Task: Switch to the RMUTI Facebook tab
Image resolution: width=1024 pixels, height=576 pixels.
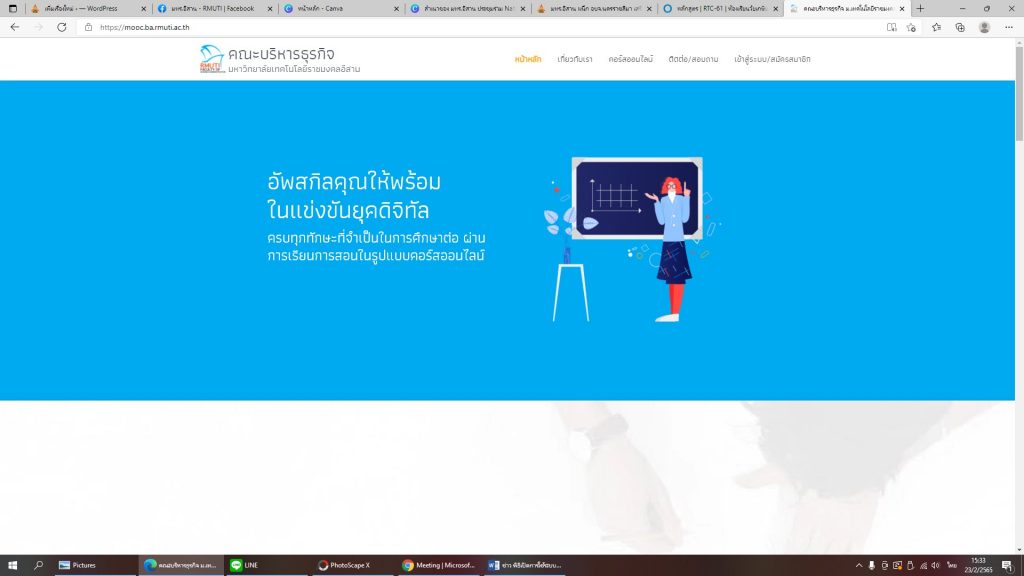Action: [x=210, y=8]
